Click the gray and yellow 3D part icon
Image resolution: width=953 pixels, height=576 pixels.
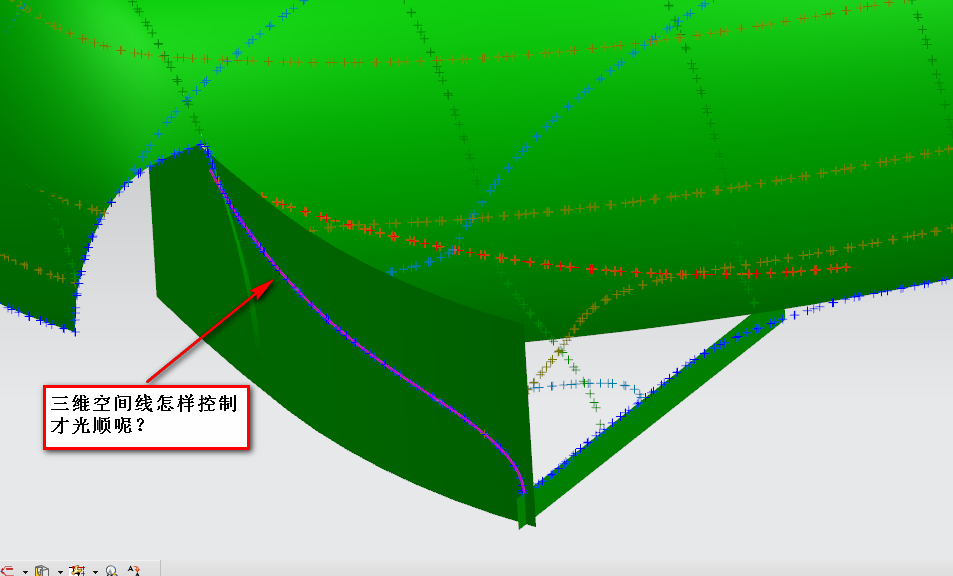coord(42,571)
